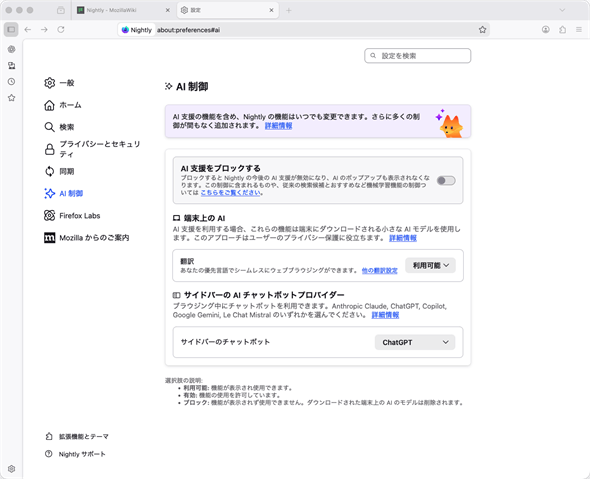Click the Nightly identity badge in address bar
590x479 pixels.
click(x=137, y=30)
